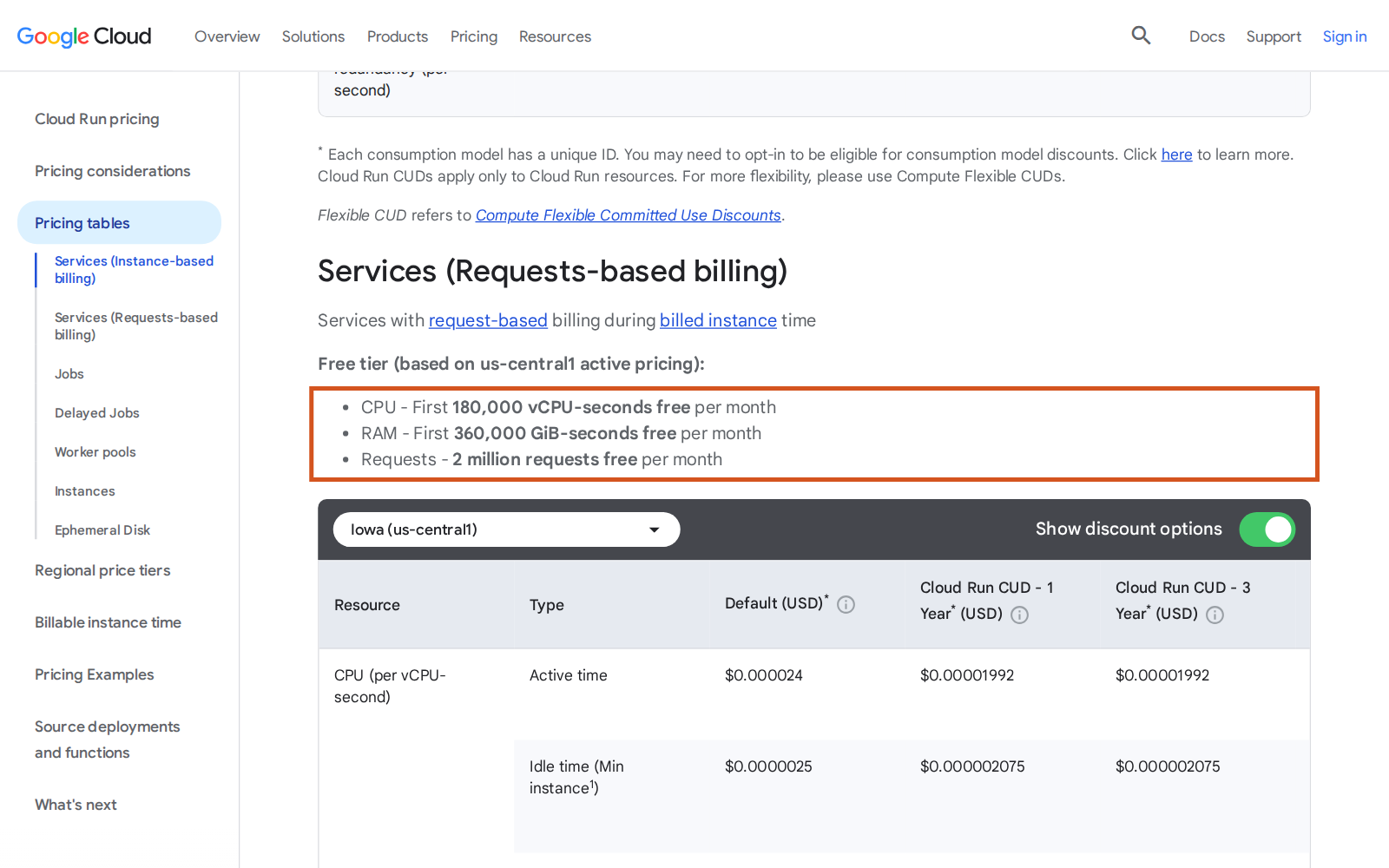Open the request-based link
1389x868 pixels.
pos(488,320)
